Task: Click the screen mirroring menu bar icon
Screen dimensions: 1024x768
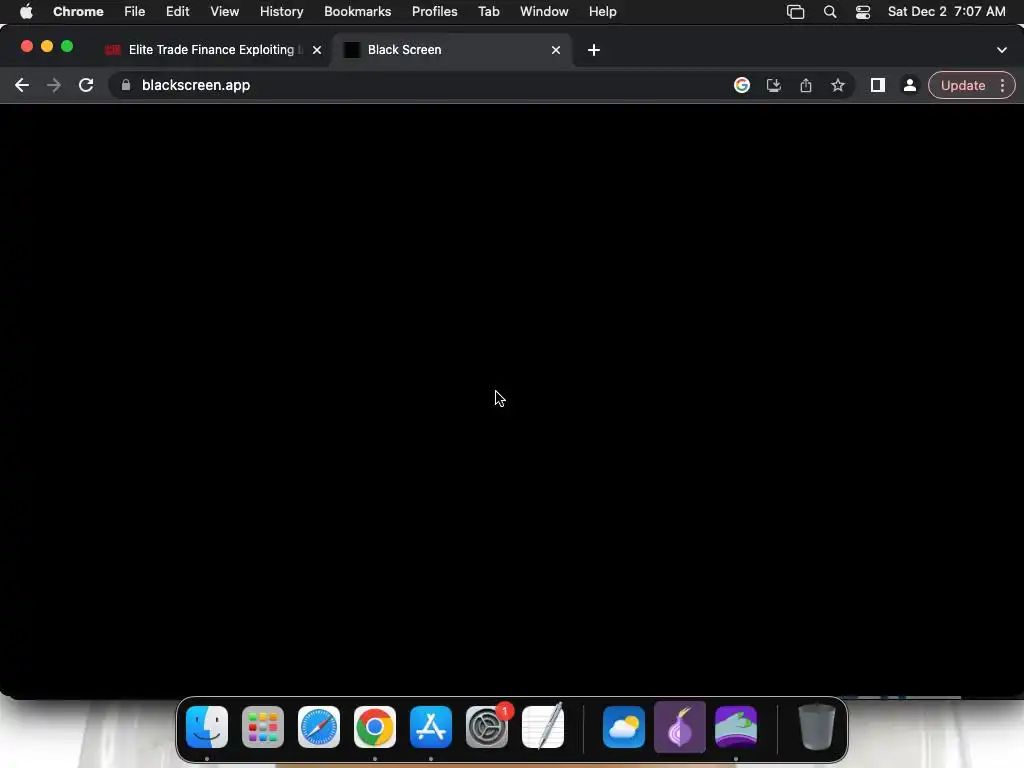Action: 795,12
